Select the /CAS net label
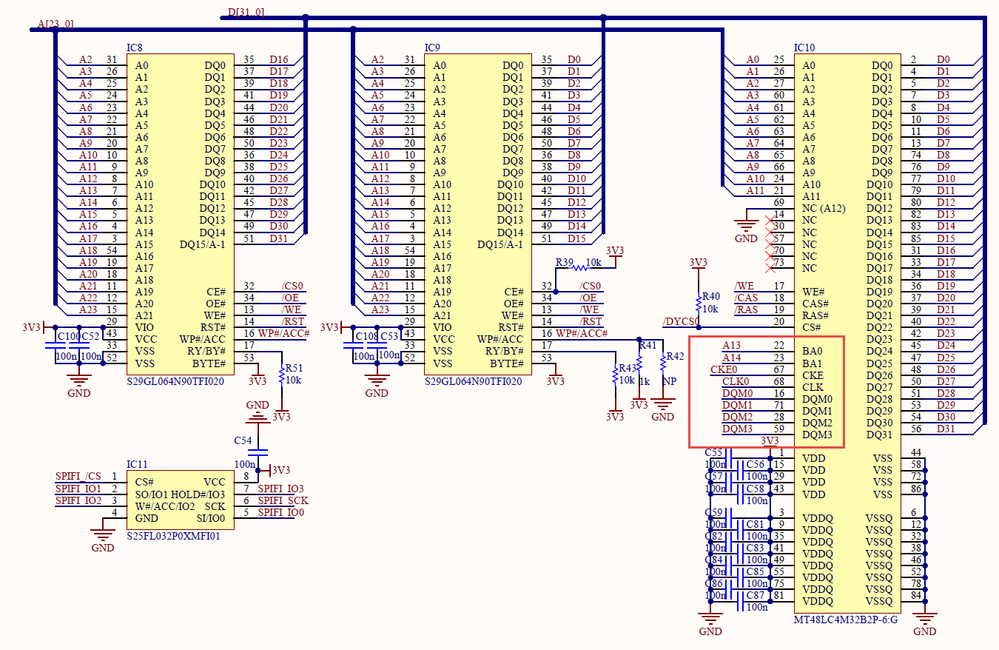The width and height of the screenshot is (999, 650). coord(746,298)
